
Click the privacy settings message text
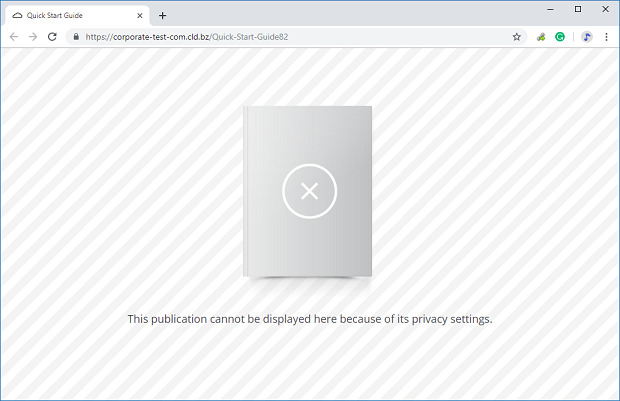click(310, 319)
